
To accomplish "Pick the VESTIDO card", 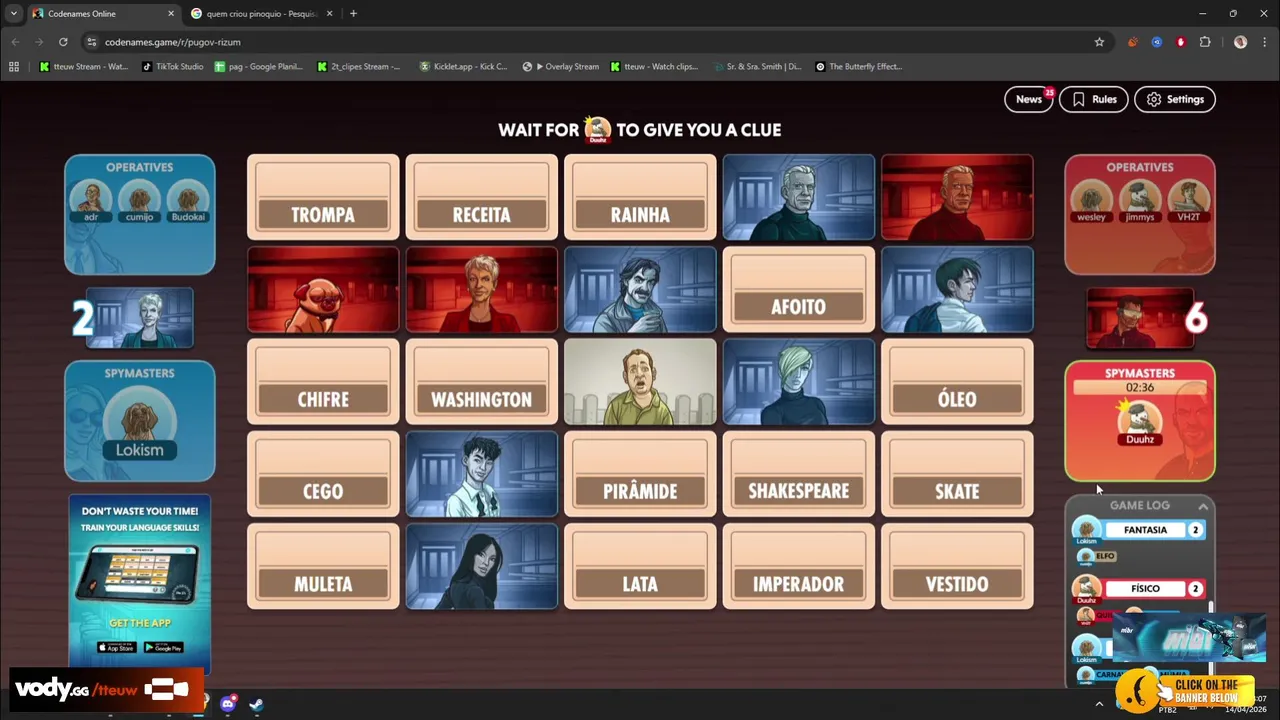I will pyautogui.click(x=957, y=566).
